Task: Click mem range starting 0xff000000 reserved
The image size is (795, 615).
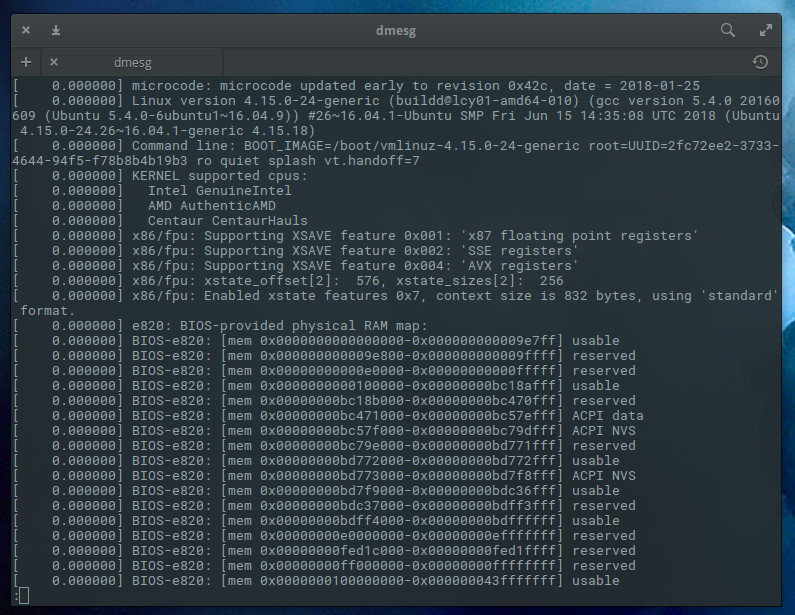Action: pos(324,566)
